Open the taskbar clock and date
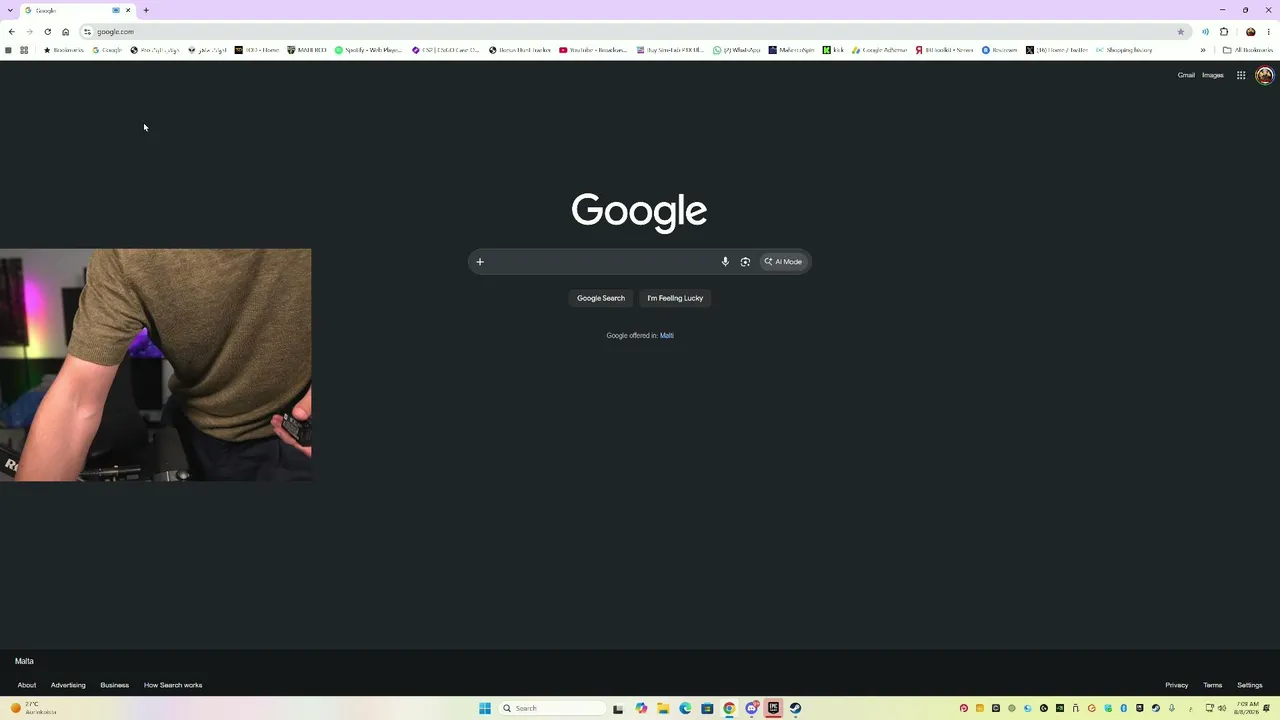The height and width of the screenshot is (720, 1280). click(x=1247, y=708)
